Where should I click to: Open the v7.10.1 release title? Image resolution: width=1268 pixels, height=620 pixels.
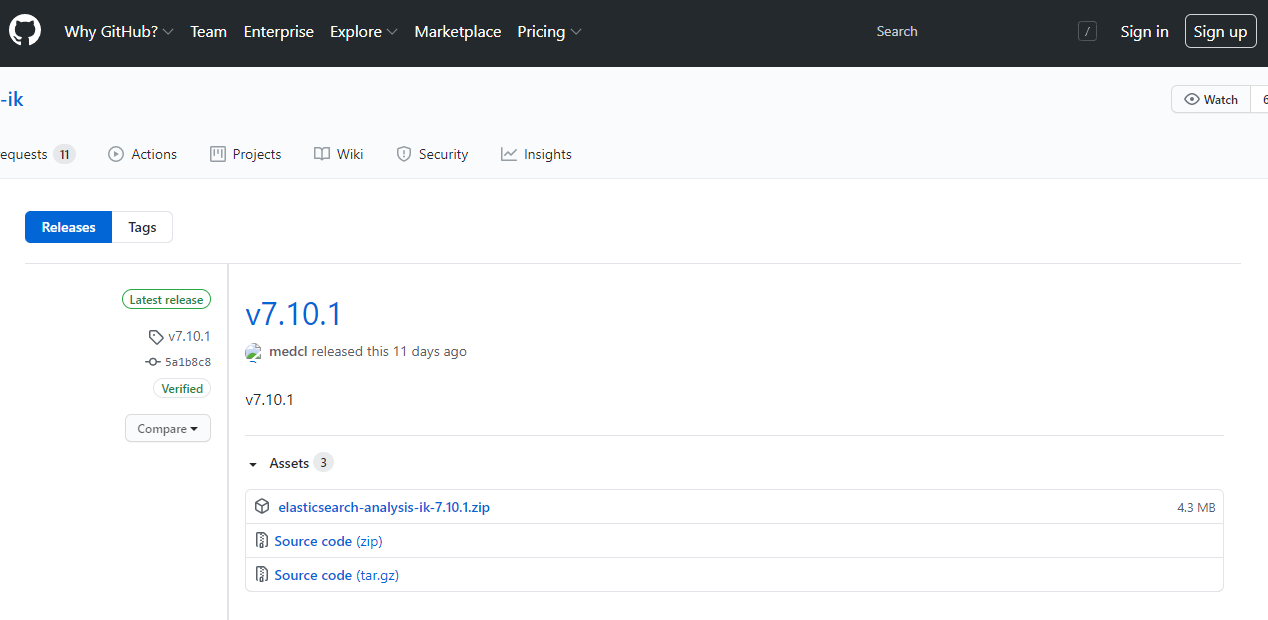point(294,314)
